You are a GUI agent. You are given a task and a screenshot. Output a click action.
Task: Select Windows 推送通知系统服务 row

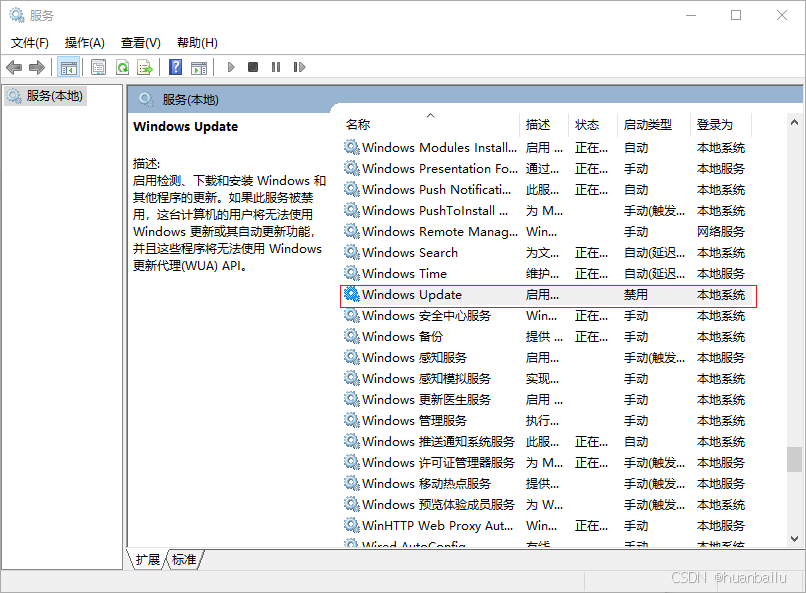click(x=548, y=441)
